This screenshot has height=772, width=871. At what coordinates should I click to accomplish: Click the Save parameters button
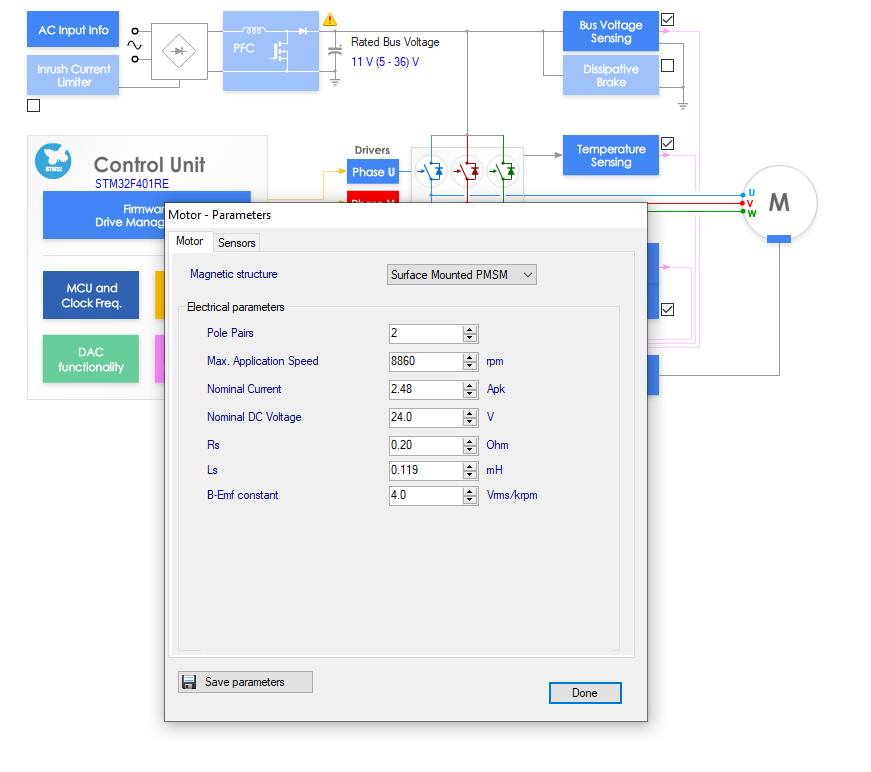point(245,682)
